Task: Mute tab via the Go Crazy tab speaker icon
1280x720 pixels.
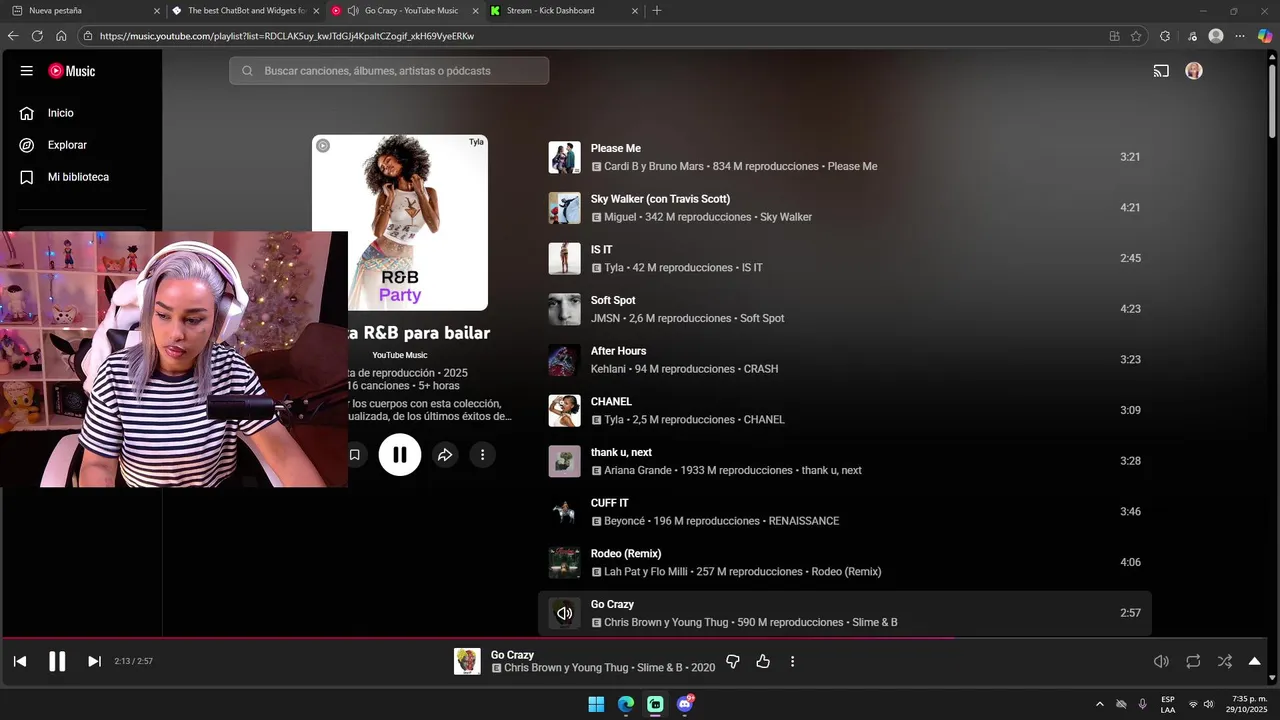Action: pos(353,11)
